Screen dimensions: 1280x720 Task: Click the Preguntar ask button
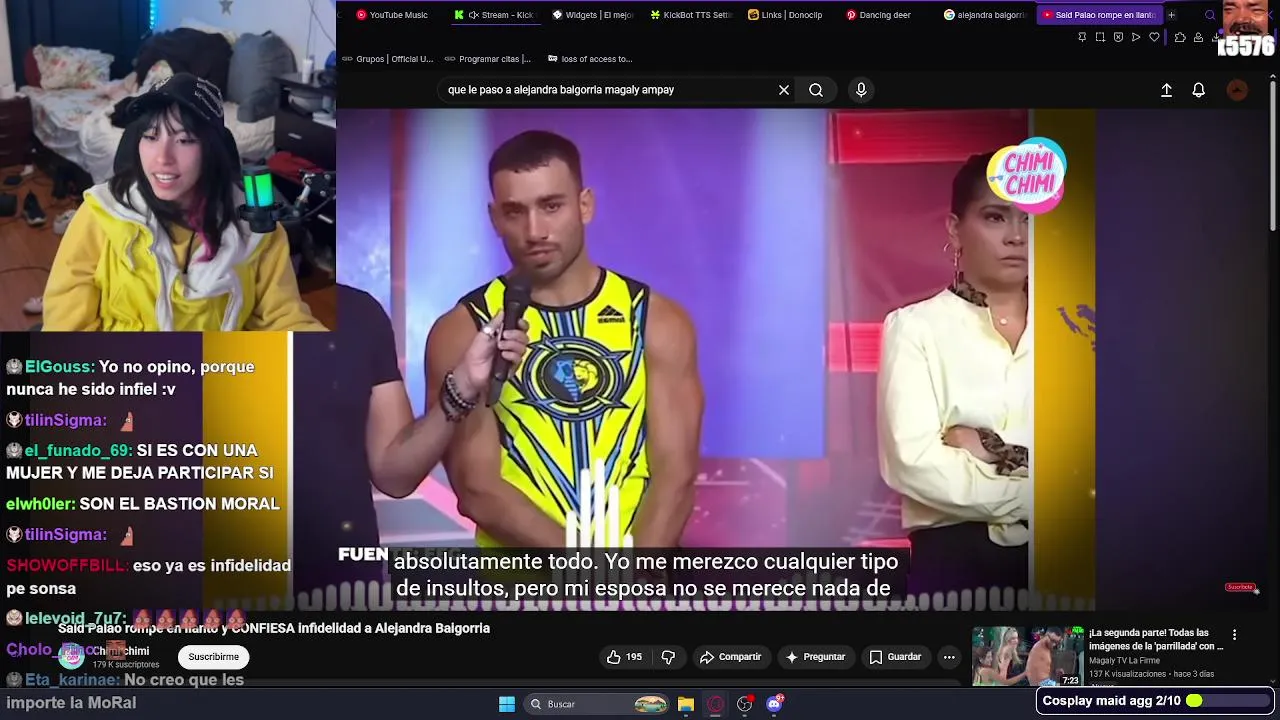coord(815,657)
